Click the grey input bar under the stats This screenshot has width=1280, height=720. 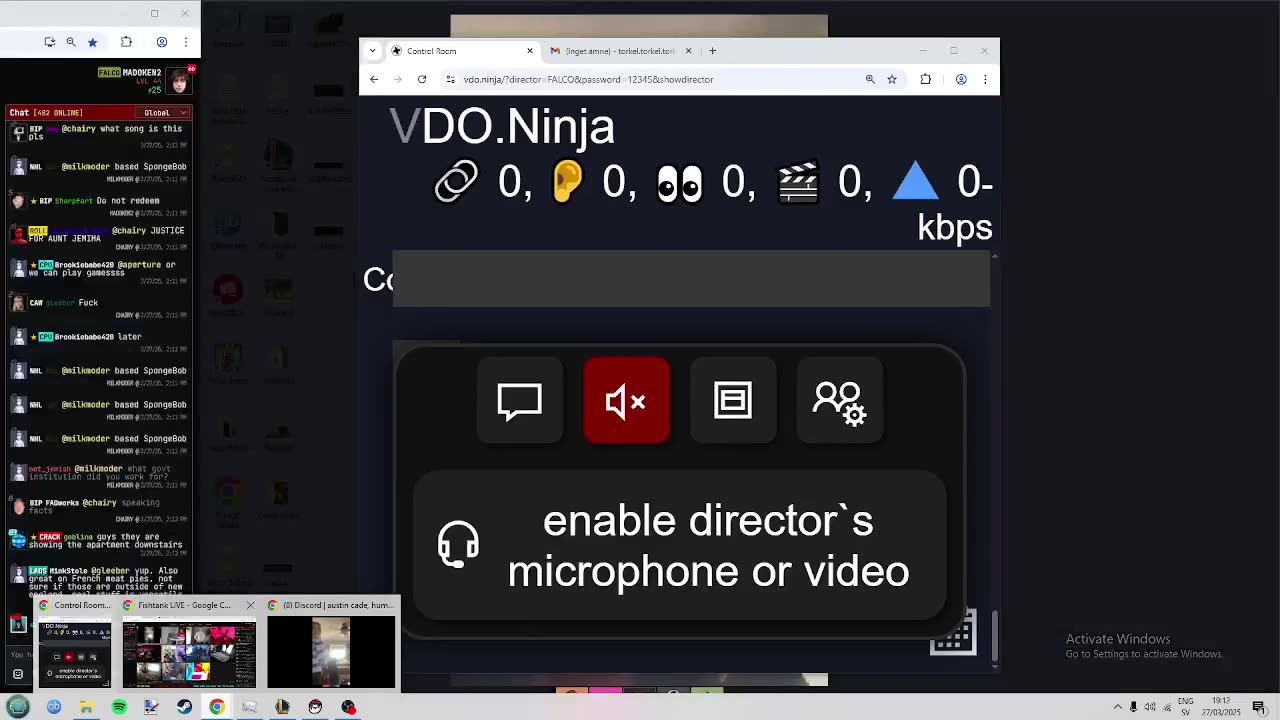(x=691, y=279)
